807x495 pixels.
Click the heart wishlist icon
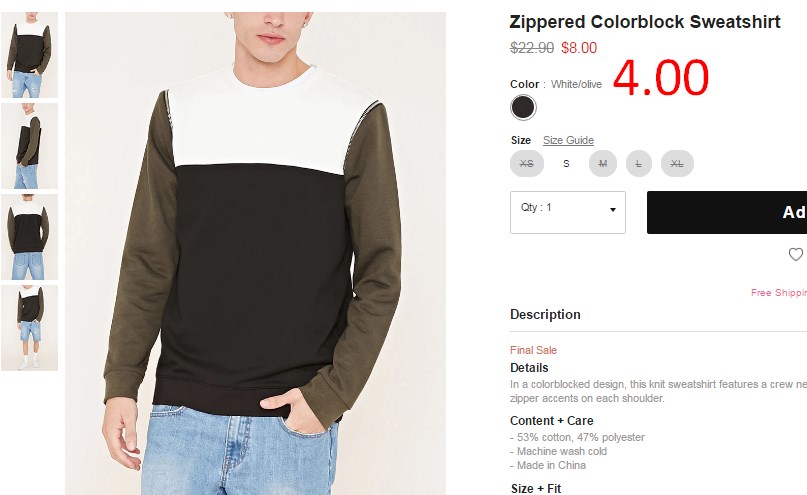point(796,254)
